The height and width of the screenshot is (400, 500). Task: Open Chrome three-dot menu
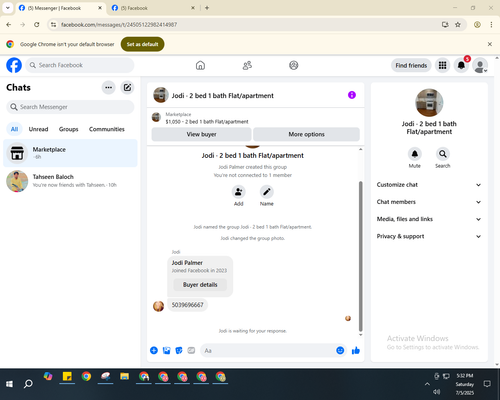click(491, 25)
